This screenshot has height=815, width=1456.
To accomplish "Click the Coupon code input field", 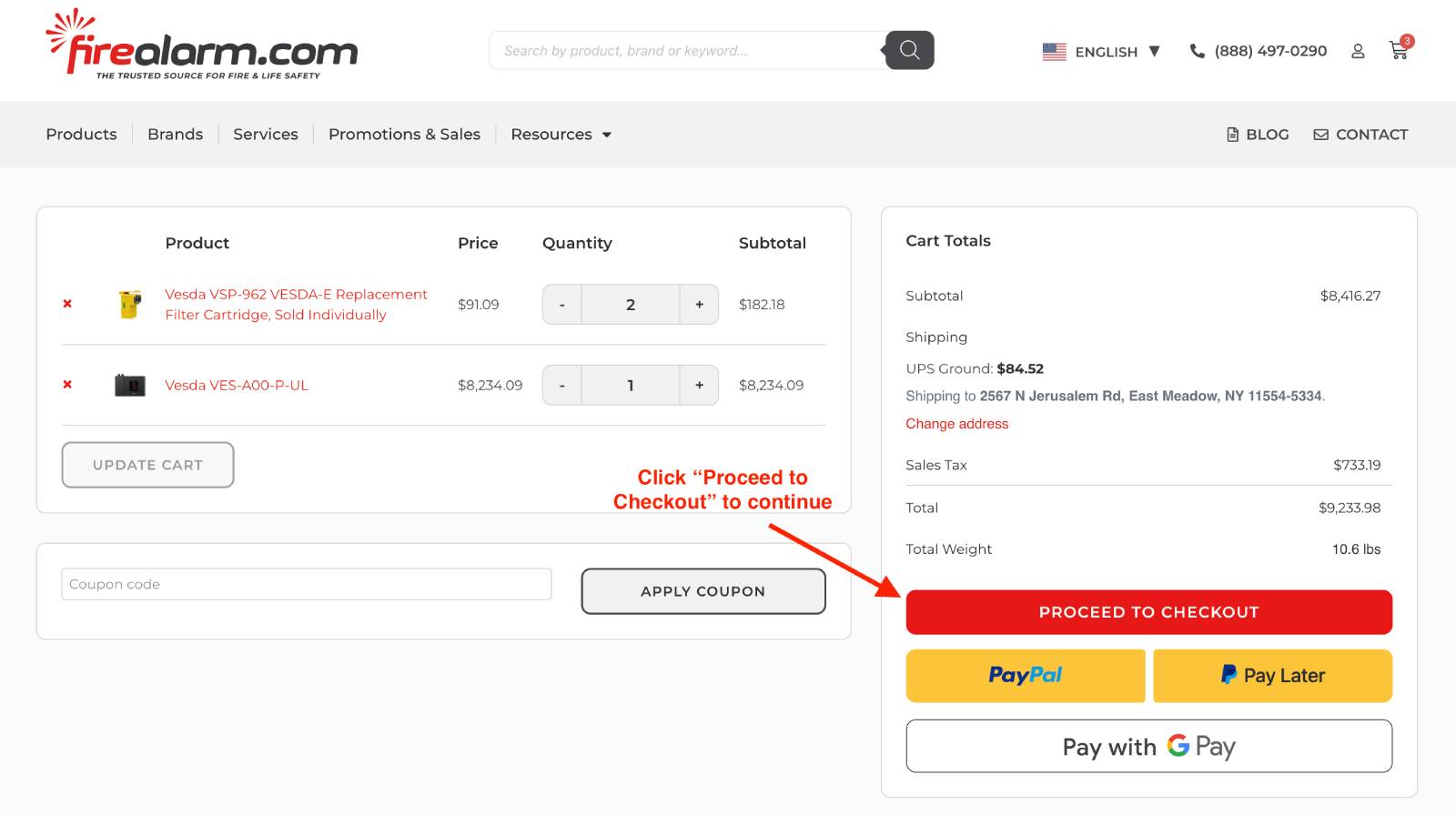I will point(307,584).
